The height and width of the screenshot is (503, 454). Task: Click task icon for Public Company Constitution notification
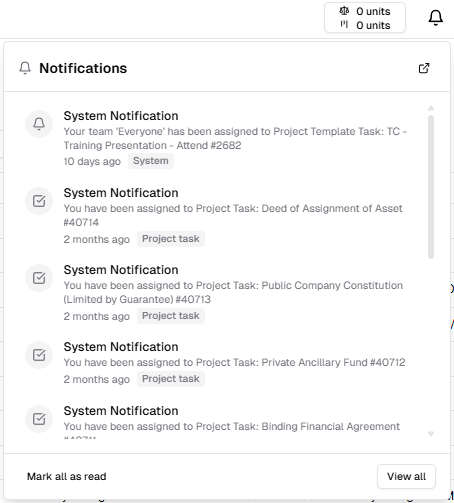(x=39, y=278)
